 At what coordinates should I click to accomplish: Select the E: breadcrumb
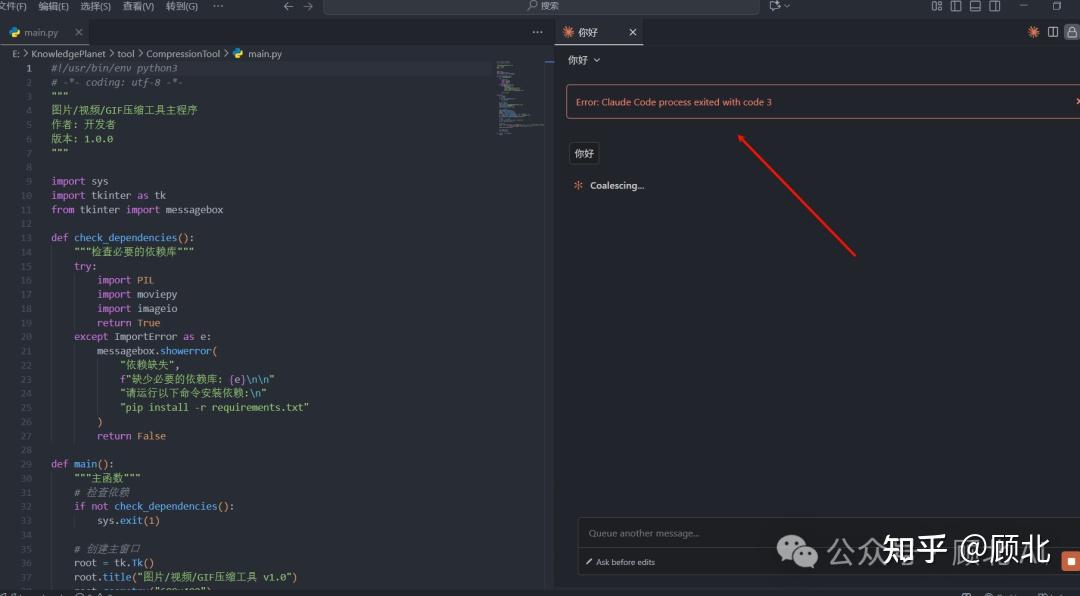[x=16, y=54]
